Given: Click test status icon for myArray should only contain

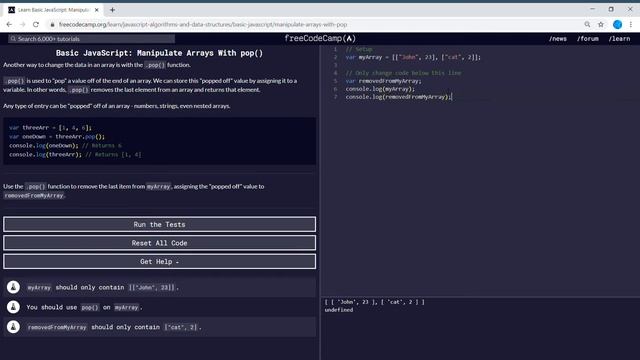Looking at the screenshot, I should tap(13, 287).
